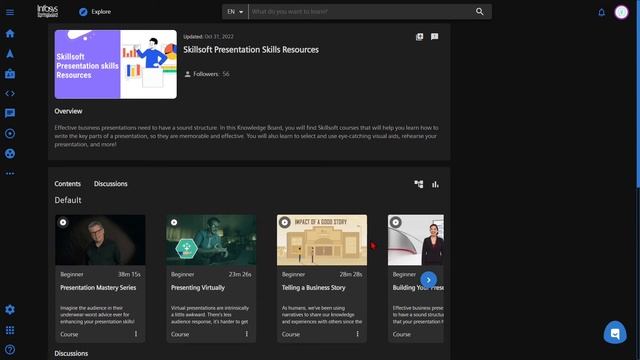Show more sidebar items via ellipsis
Screen dimensions: 640x360
click(10, 173)
